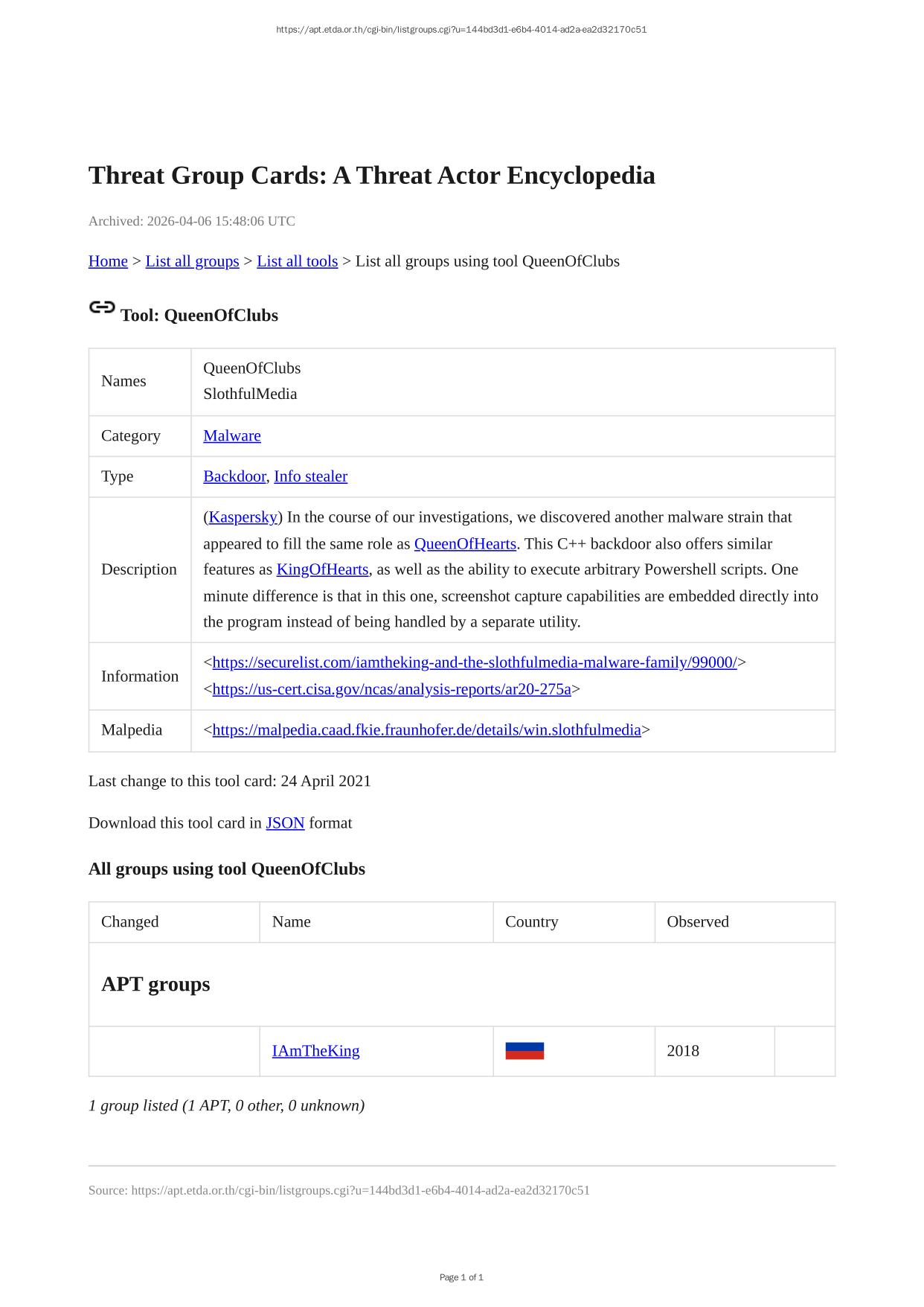
Task: Open the Kaspersky source link
Action: coord(243,517)
